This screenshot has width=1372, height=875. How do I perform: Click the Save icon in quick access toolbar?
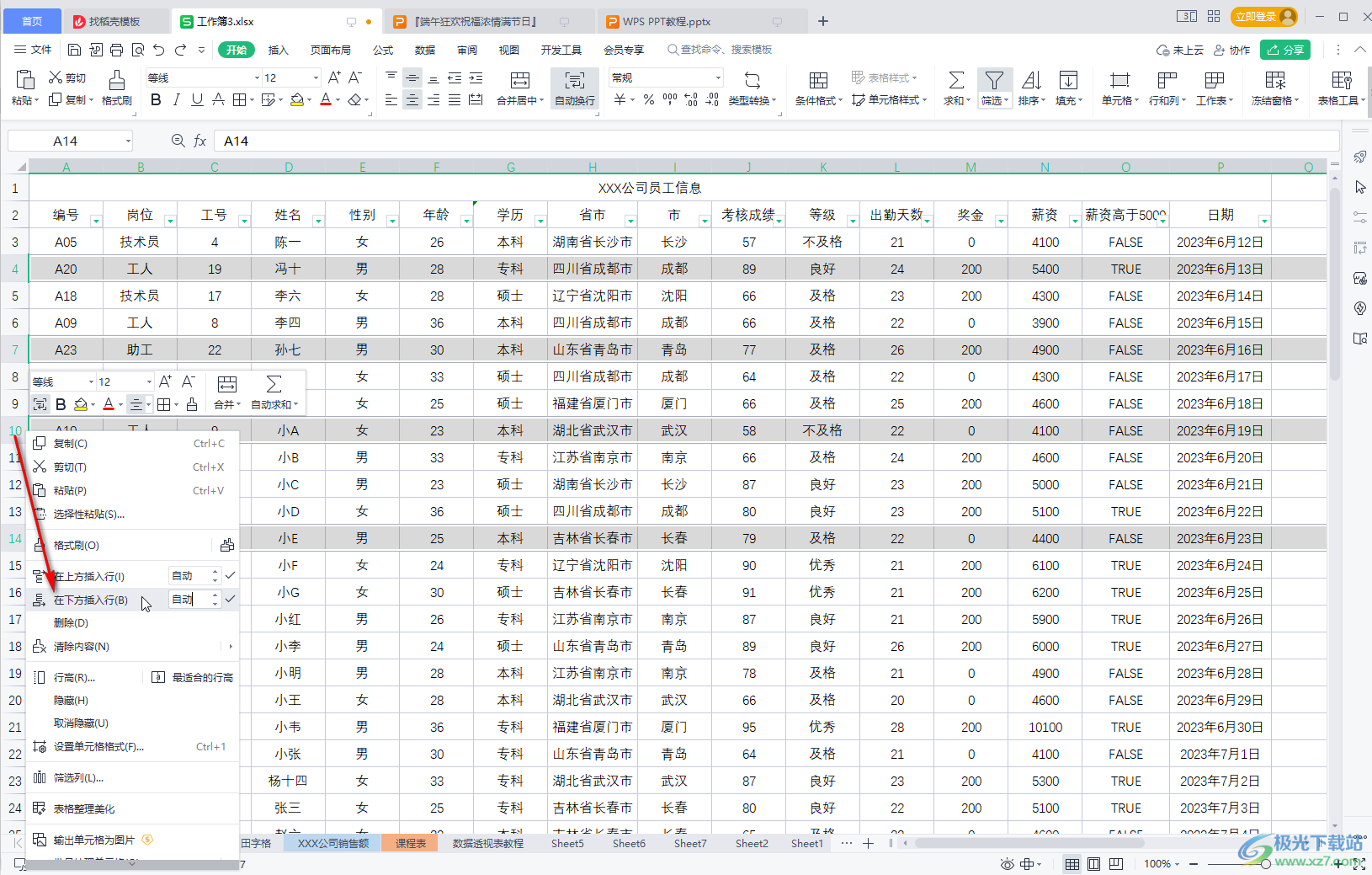point(74,50)
